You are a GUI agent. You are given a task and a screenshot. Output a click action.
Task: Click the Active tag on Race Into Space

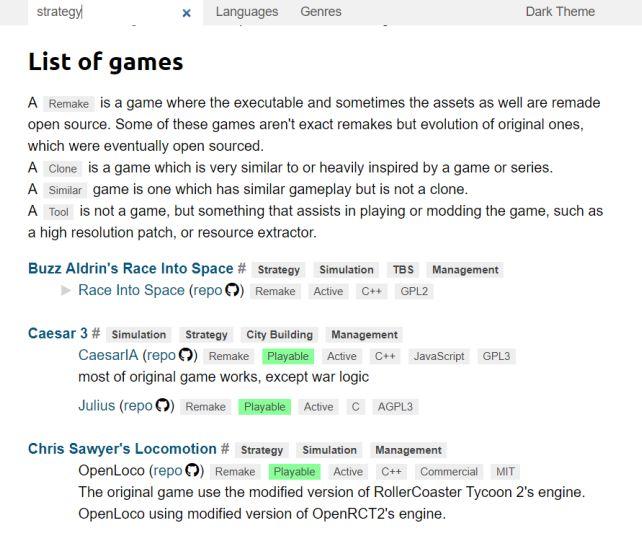328,291
